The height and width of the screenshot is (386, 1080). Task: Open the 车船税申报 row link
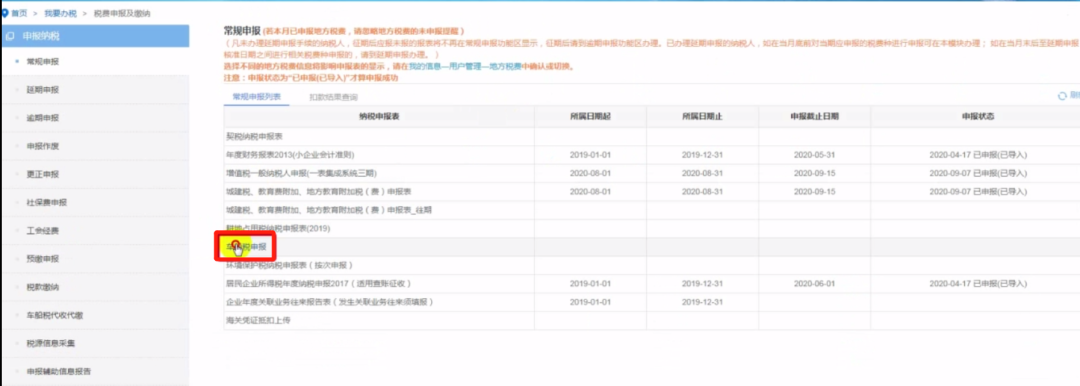[246, 246]
